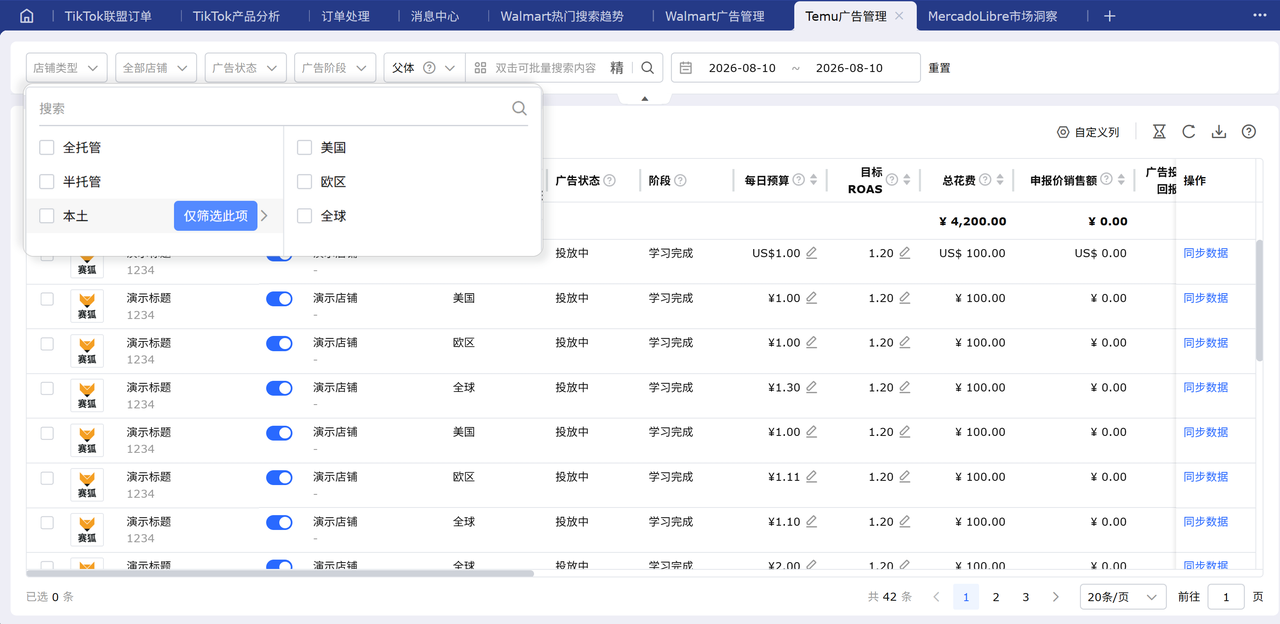This screenshot has width=1280, height=624.
Task: Edit target ROAS in the ¥1.30 row
Action: (x=904, y=387)
